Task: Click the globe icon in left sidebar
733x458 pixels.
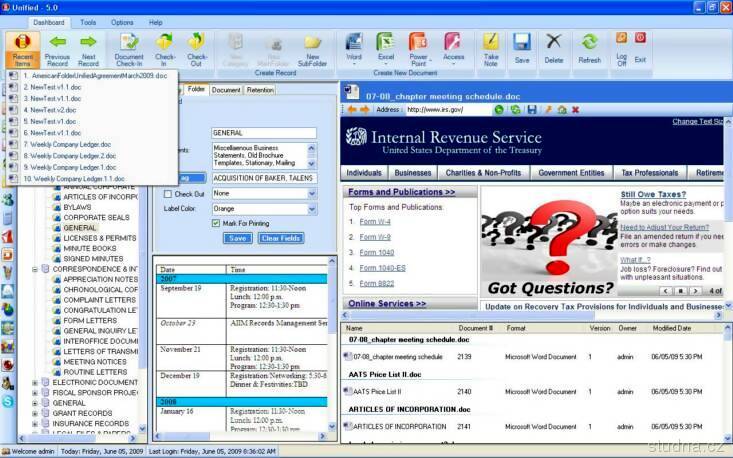Action: tap(8, 309)
